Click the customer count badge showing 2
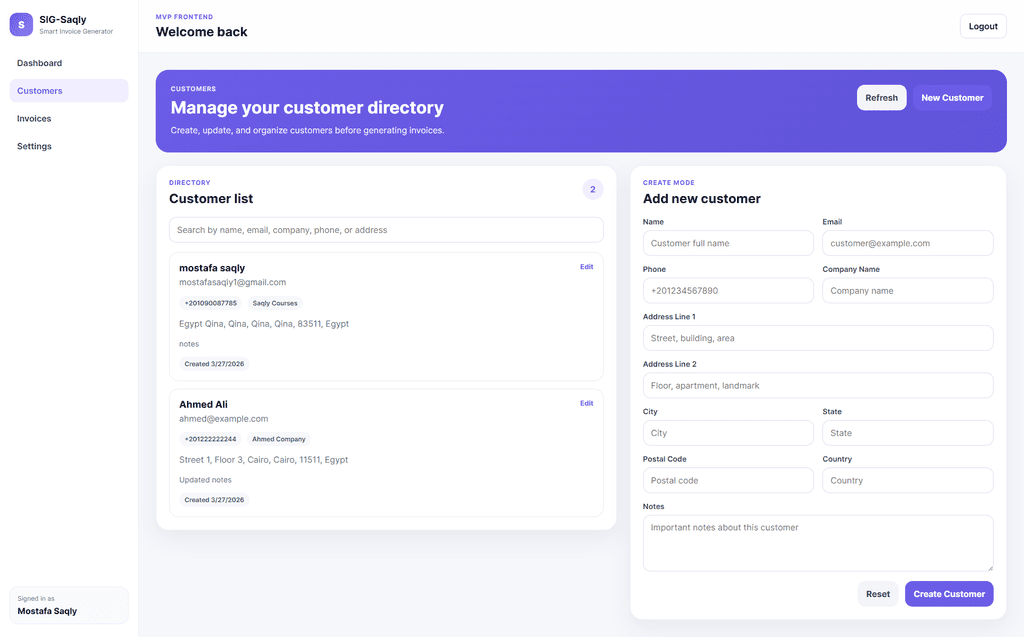1024x637 pixels. pos(592,189)
